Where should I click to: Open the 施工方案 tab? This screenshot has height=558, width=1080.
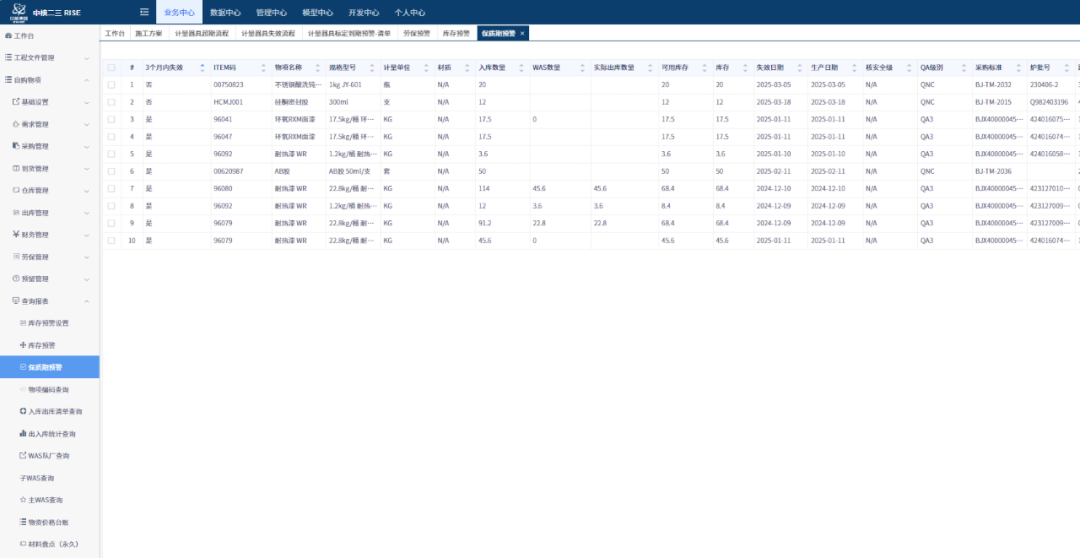tap(148, 33)
